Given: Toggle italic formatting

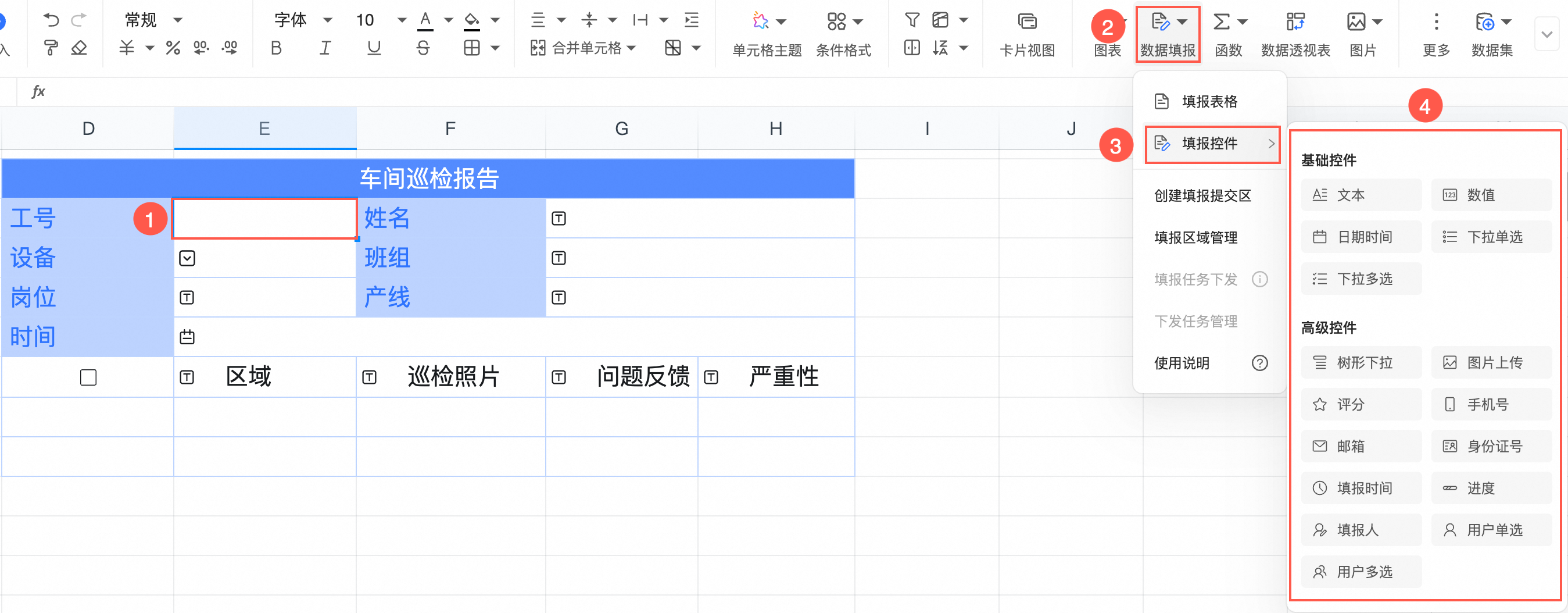Looking at the screenshot, I should (325, 48).
